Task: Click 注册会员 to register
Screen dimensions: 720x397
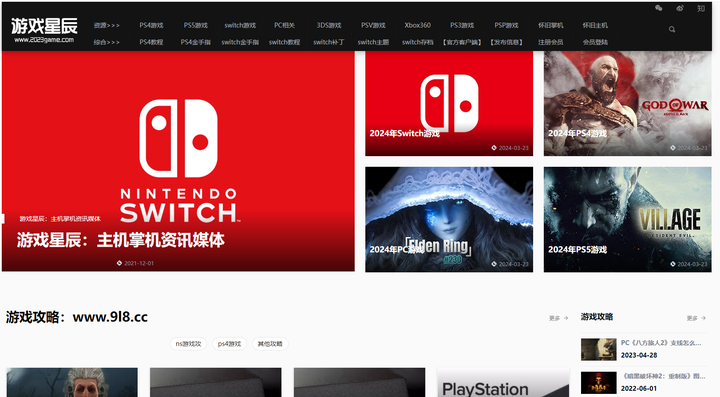Action: coord(551,42)
